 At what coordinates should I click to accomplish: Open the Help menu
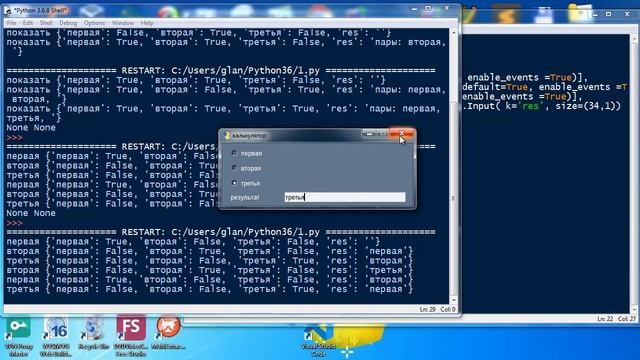click(147, 23)
